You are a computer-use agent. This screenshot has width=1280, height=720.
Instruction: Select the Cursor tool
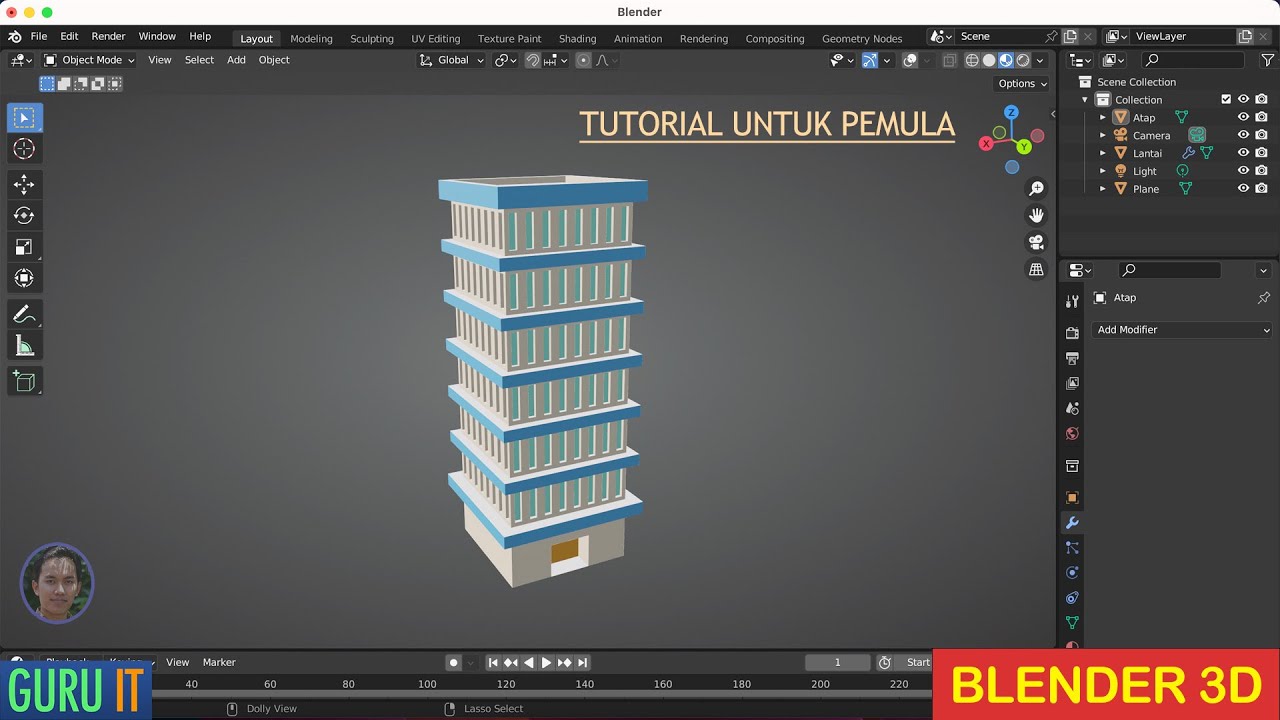coord(25,149)
